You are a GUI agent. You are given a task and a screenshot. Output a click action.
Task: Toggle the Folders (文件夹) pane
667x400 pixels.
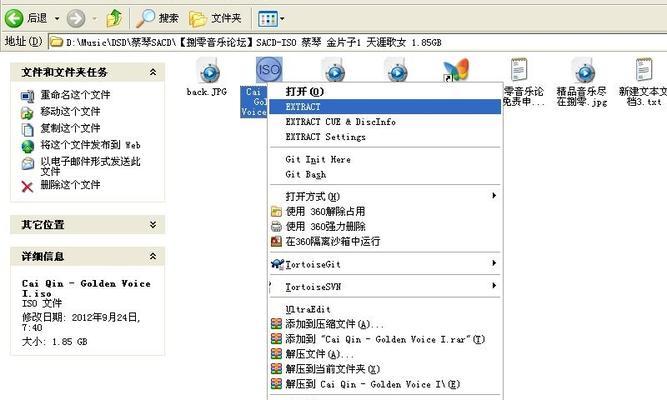point(215,18)
